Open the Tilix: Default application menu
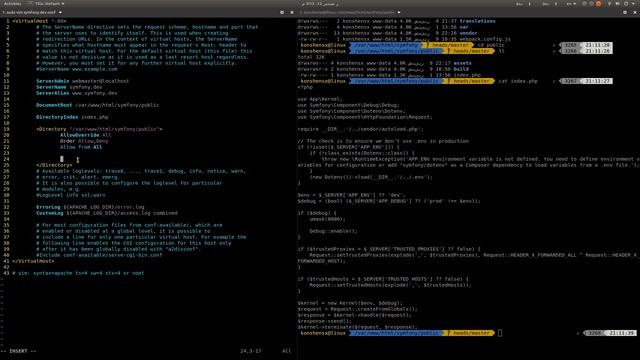This screenshot has height=360, width=640. (x=47, y=3)
